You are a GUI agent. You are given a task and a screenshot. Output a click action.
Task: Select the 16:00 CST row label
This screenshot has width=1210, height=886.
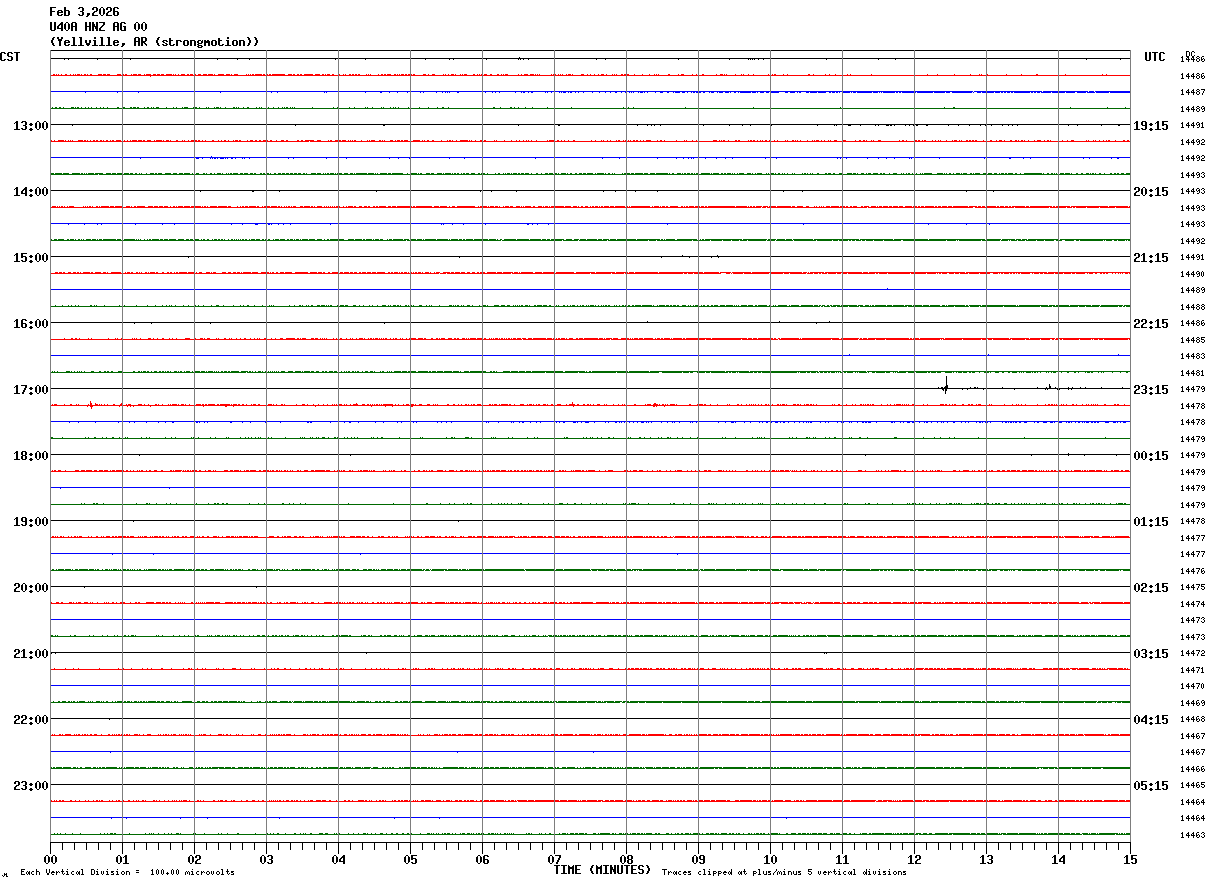[x=30, y=324]
